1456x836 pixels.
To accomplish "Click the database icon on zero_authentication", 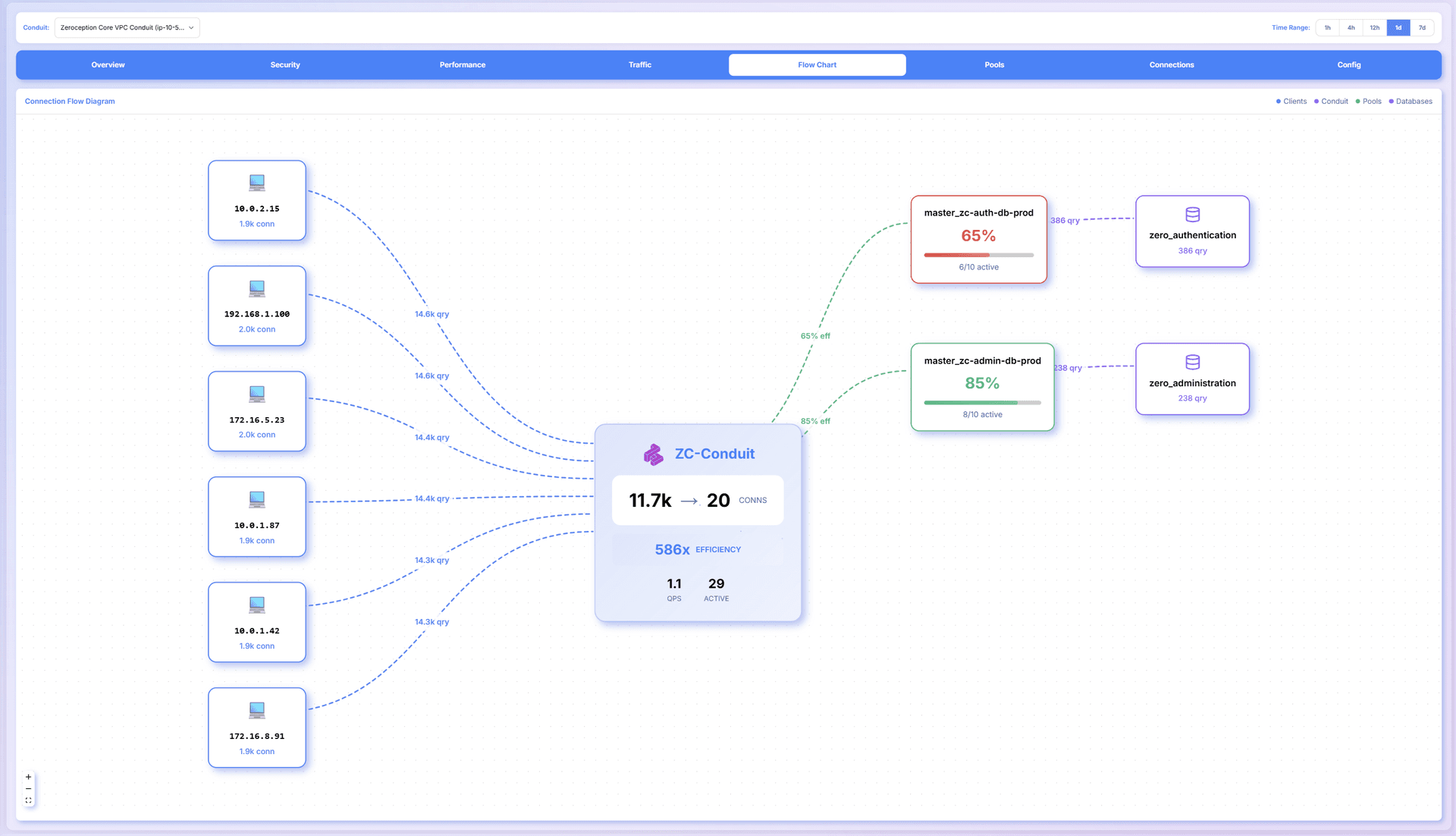I will point(1192,215).
